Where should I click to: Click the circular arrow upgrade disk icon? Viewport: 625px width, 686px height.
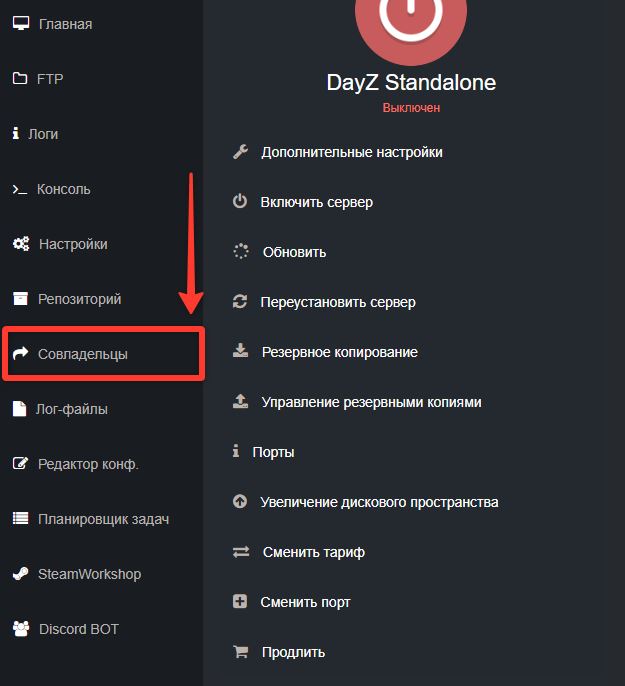[240, 502]
